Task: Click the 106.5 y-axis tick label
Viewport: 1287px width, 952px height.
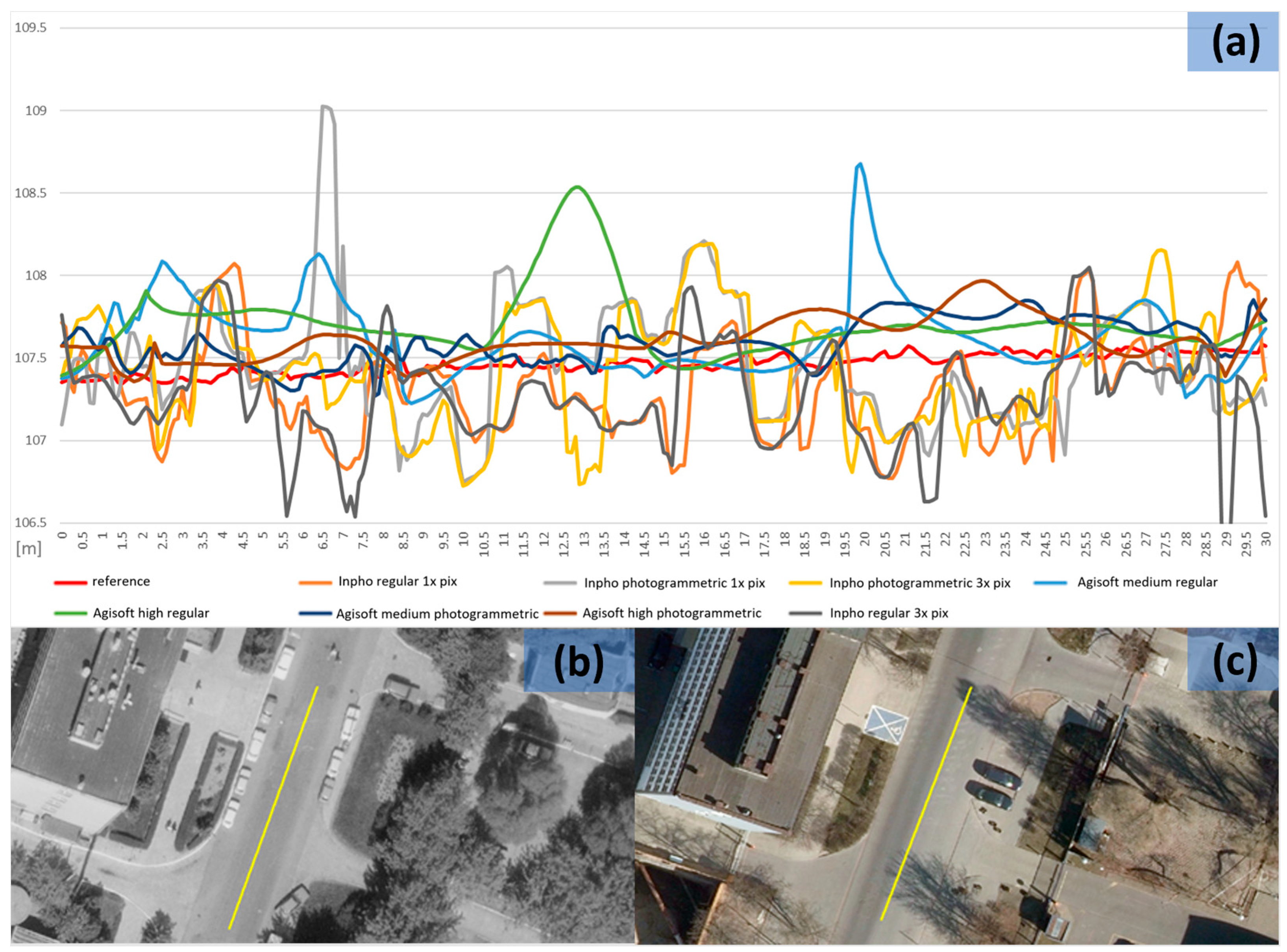Action: click(31, 523)
